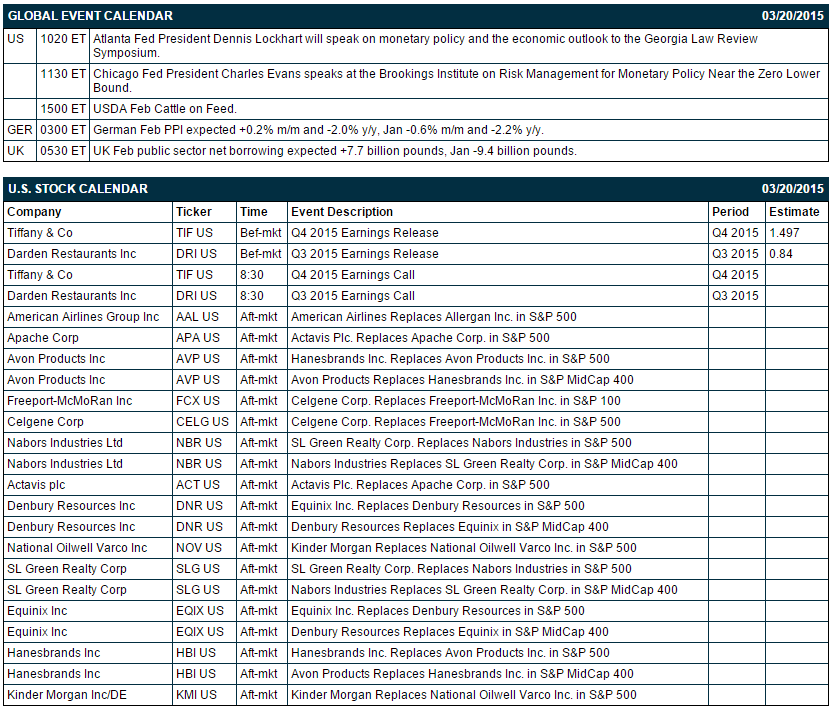Click Apache Corp company cell

point(43,338)
